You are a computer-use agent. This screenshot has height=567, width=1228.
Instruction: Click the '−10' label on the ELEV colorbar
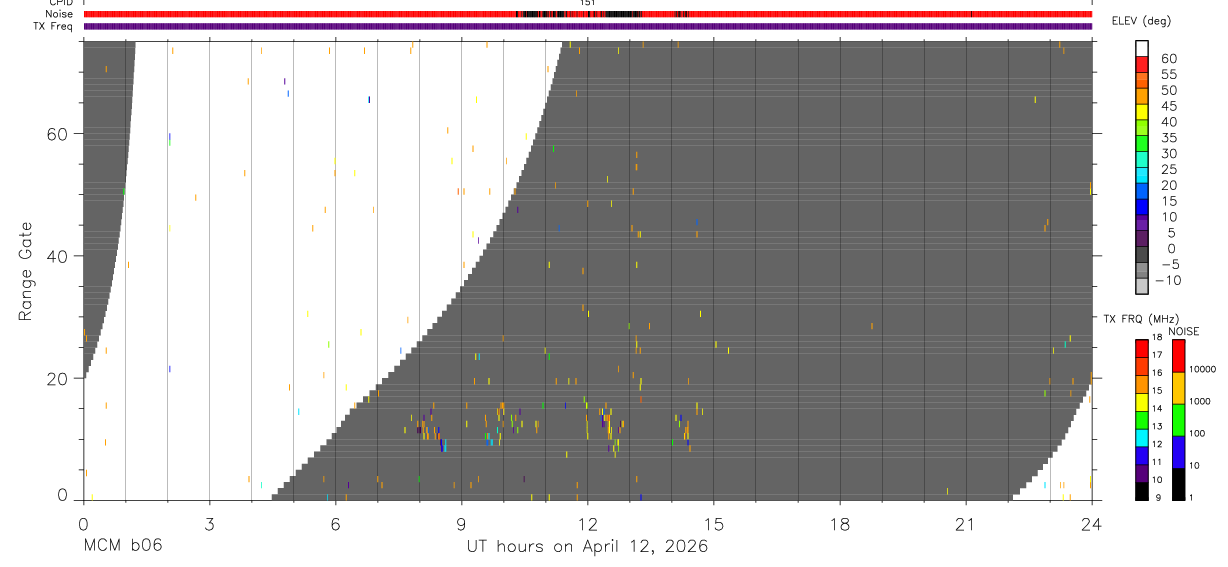1168,280
